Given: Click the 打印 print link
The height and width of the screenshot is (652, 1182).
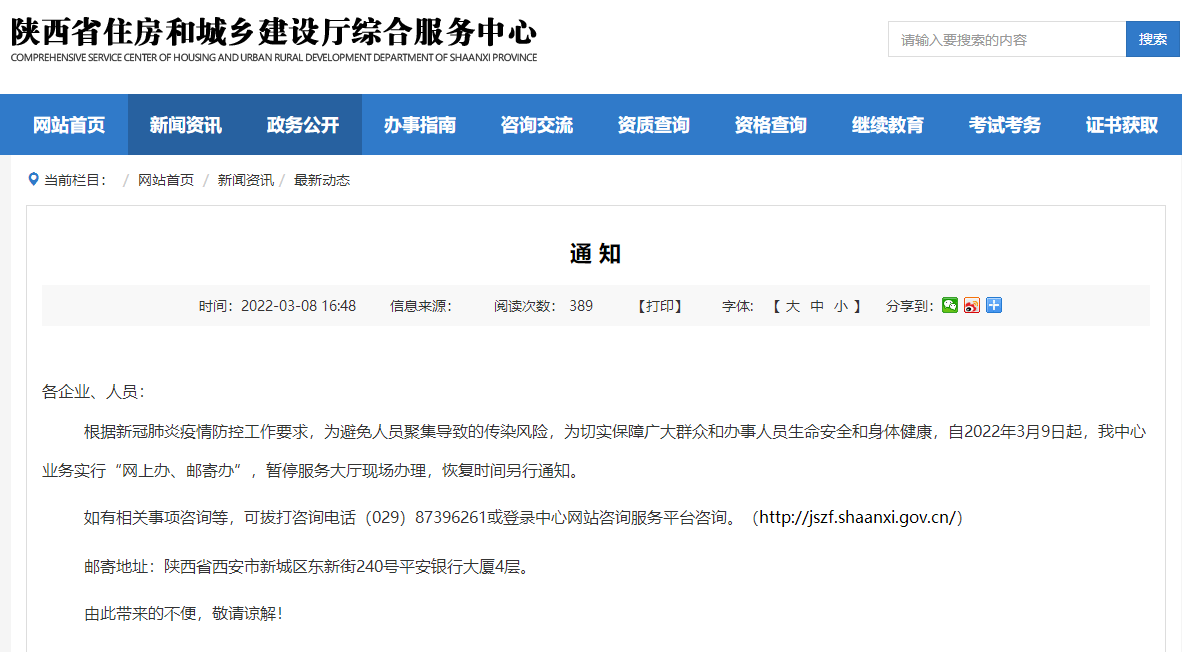Looking at the screenshot, I should [x=660, y=306].
